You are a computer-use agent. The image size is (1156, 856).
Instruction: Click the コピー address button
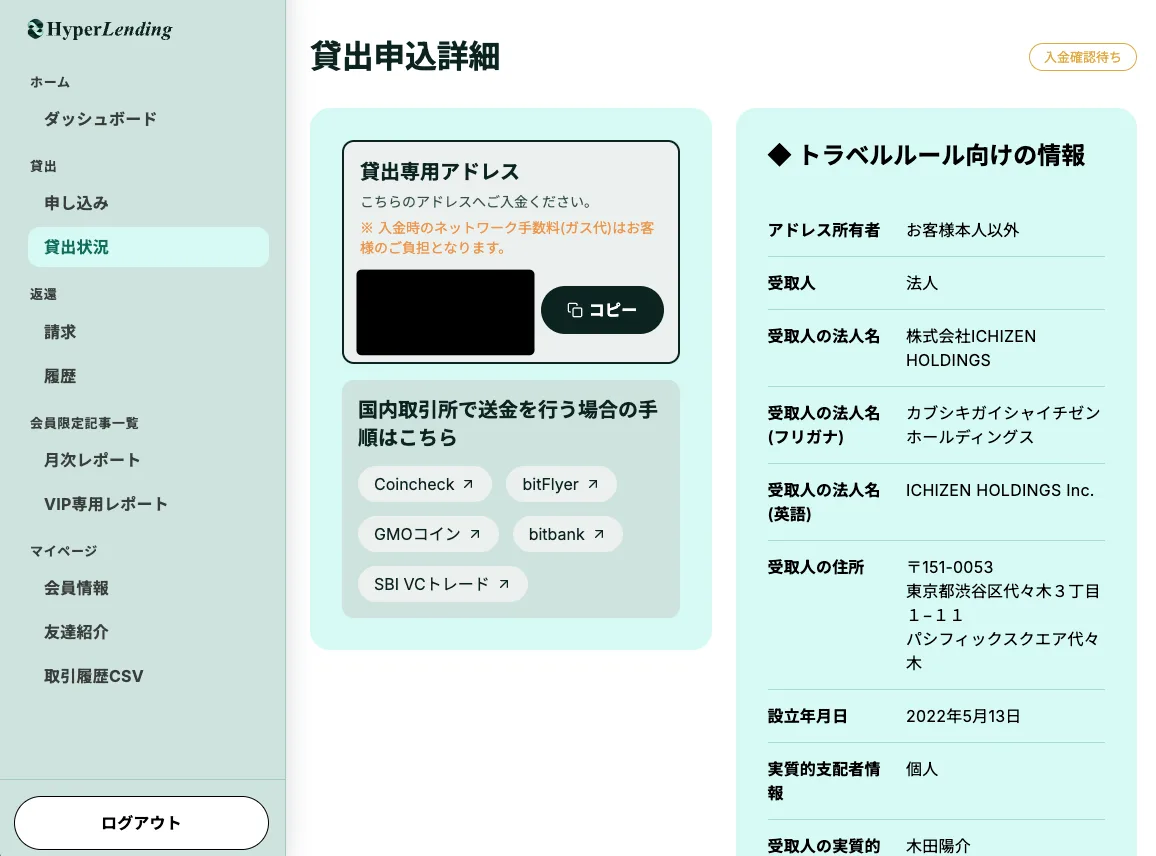coord(602,310)
